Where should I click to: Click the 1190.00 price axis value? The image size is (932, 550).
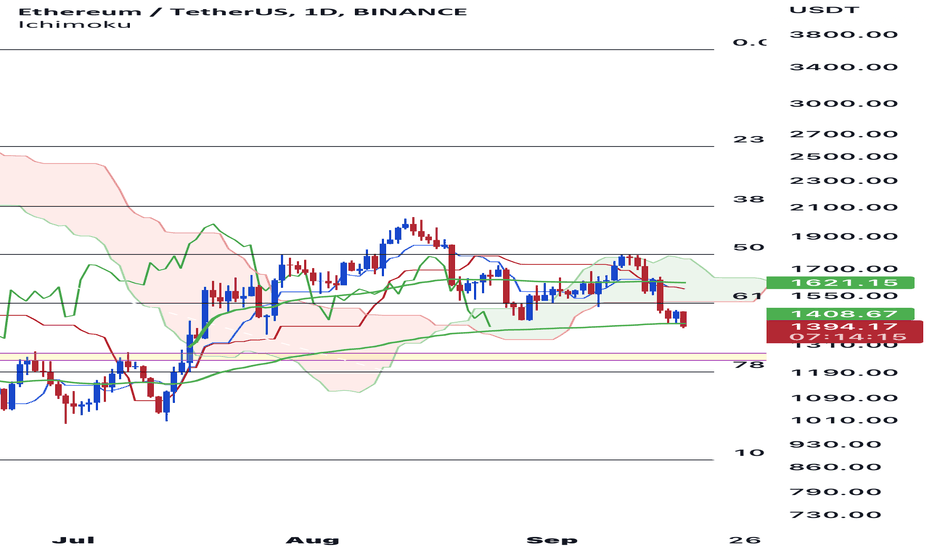pos(843,373)
